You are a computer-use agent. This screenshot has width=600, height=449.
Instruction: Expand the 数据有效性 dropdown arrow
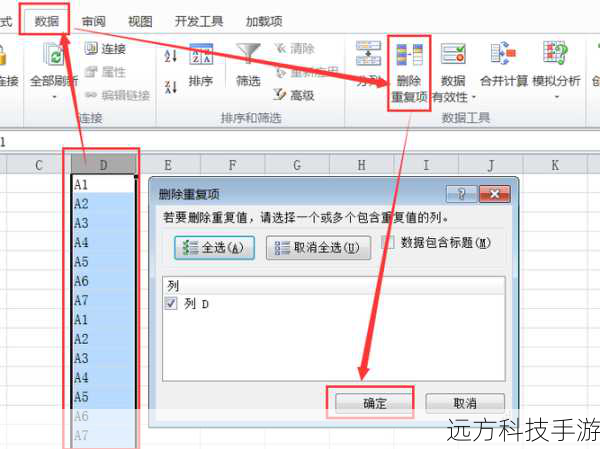pyautogui.click(x=474, y=97)
